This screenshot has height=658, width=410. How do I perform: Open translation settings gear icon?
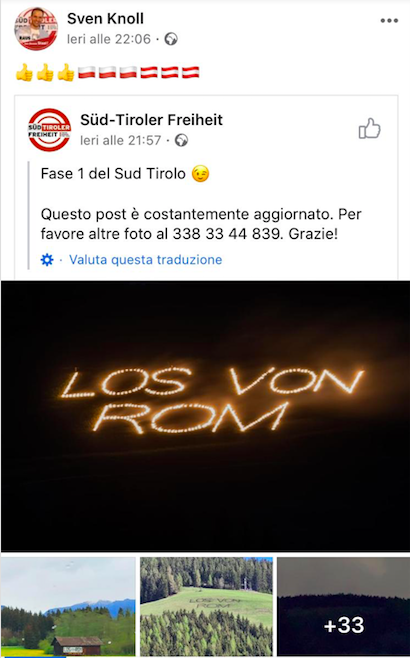coord(47,260)
